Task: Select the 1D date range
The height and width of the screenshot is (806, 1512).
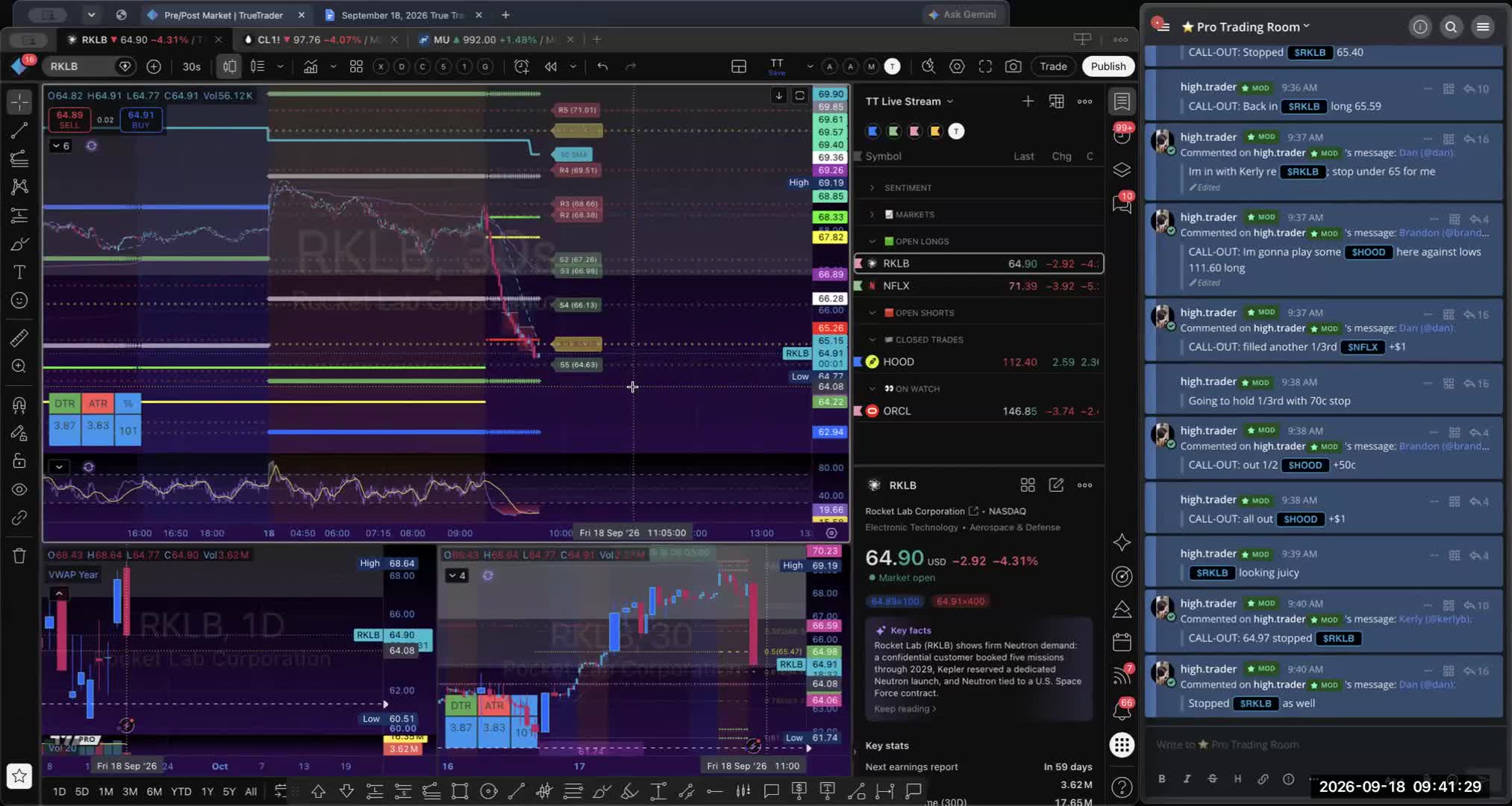Action: tap(59, 791)
